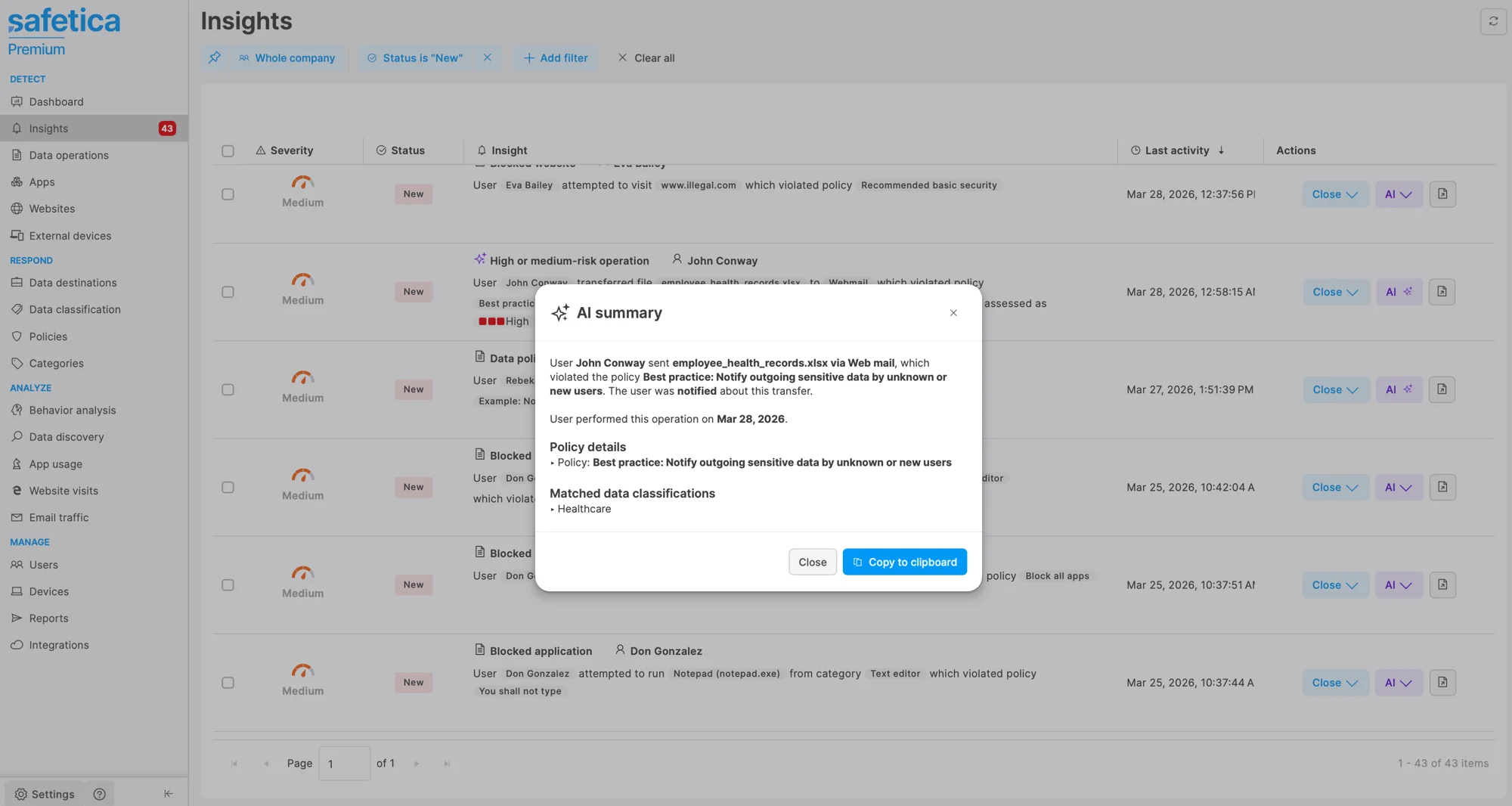Image resolution: width=1512 pixels, height=806 pixels.
Task: Open details icon for Eva Bailey insight
Action: (1442, 194)
